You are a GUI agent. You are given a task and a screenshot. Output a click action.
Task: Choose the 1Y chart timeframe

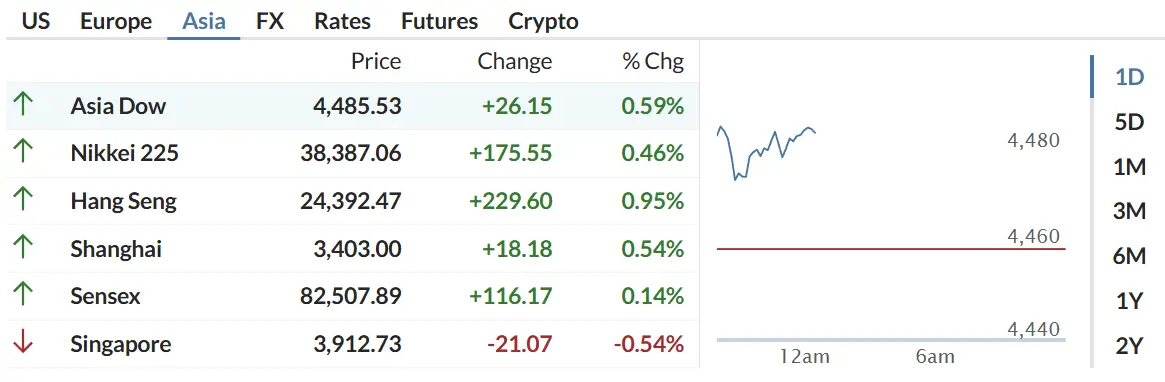tap(1129, 301)
